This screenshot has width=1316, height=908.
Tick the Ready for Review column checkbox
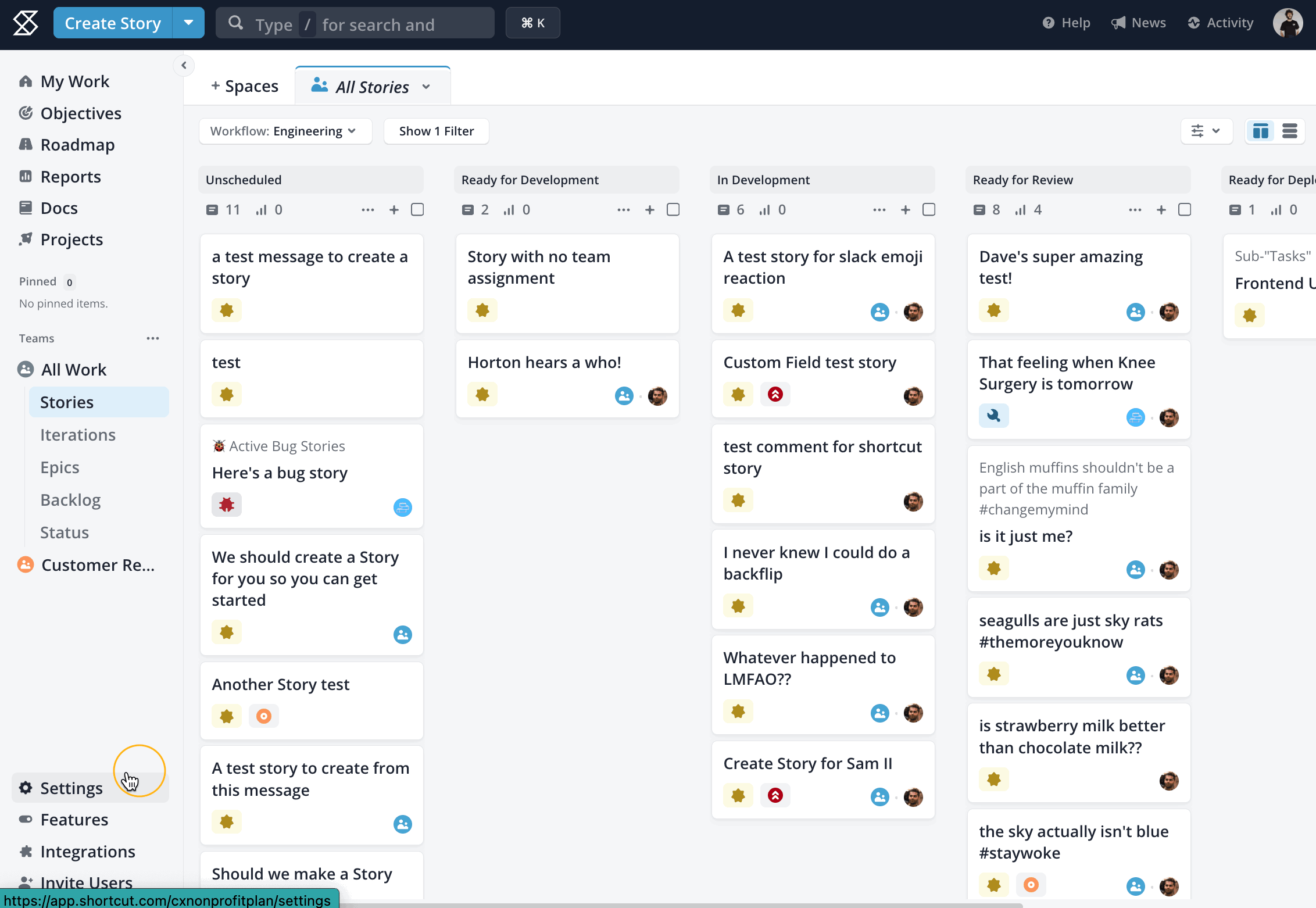coord(1185,210)
